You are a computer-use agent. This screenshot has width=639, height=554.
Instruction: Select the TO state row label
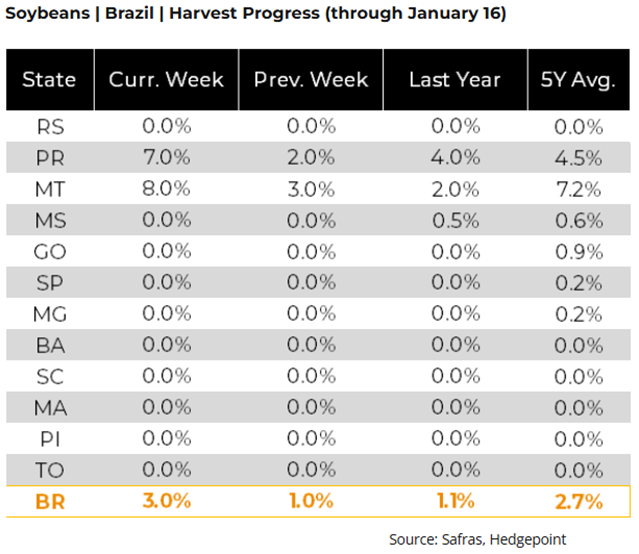[49, 469]
